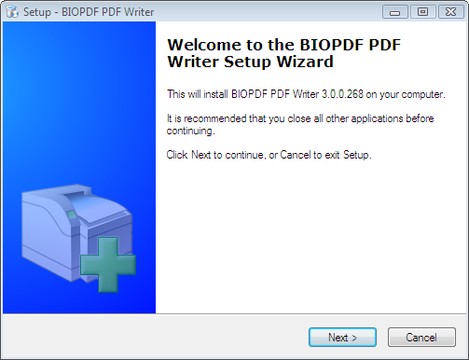Click the word 'continuing.' in the text
This screenshot has height=360, width=469.
pyautogui.click(x=191, y=131)
